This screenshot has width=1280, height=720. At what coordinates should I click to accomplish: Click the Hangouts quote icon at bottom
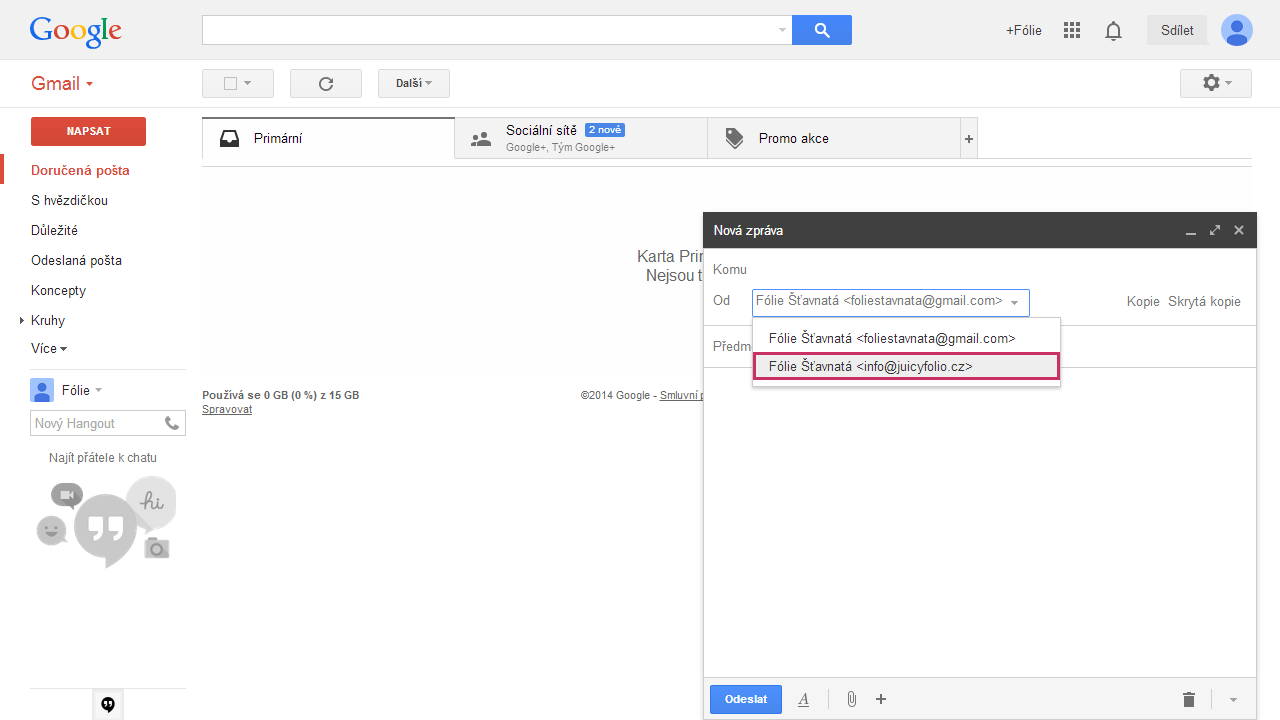(x=108, y=705)
